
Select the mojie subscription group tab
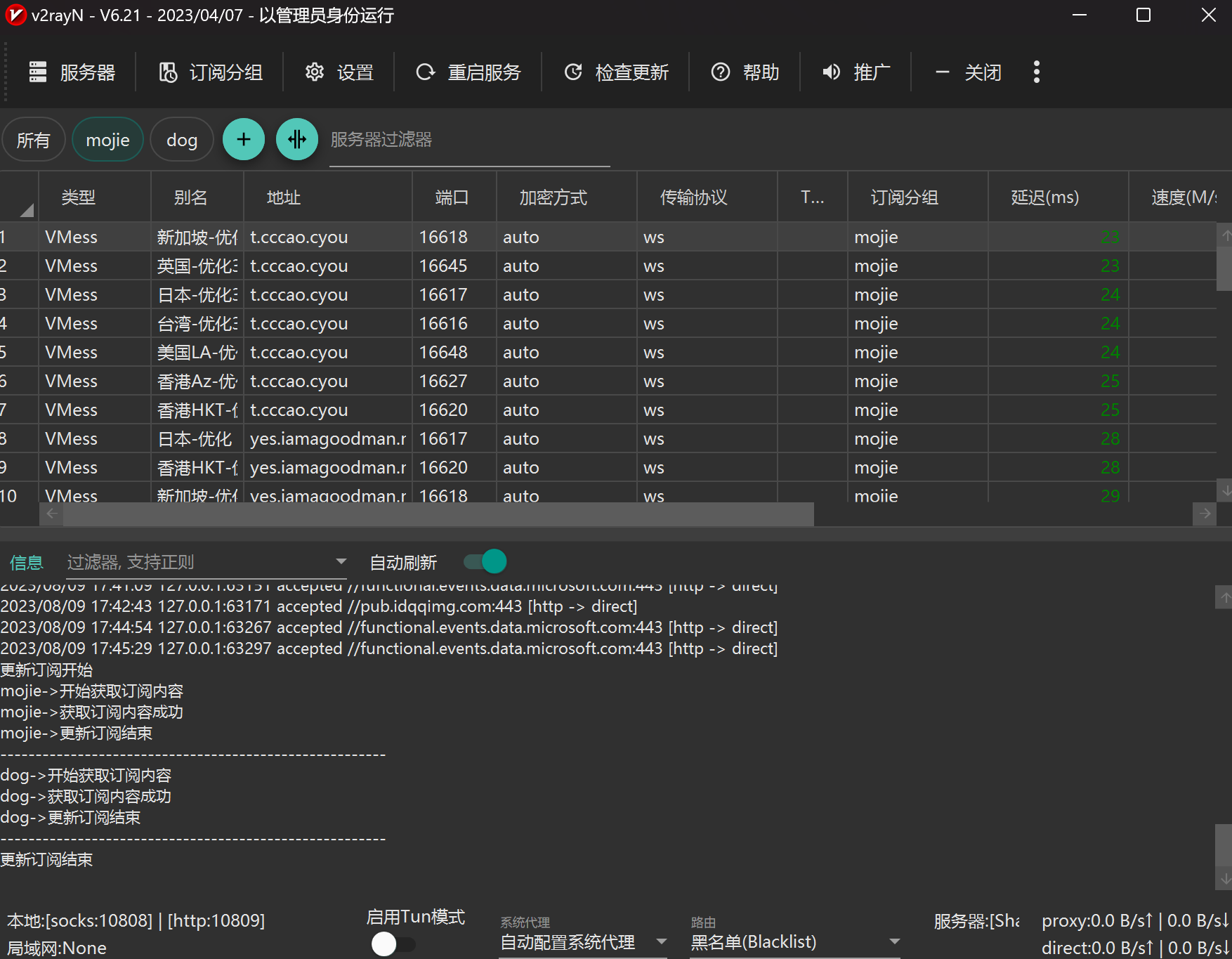[107, 140]
